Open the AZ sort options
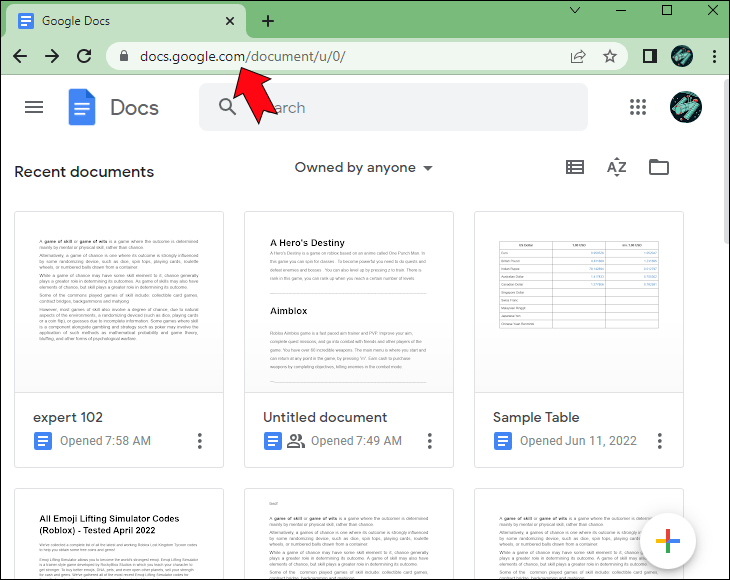Viewport: 730px width, 580px height. 616,167
